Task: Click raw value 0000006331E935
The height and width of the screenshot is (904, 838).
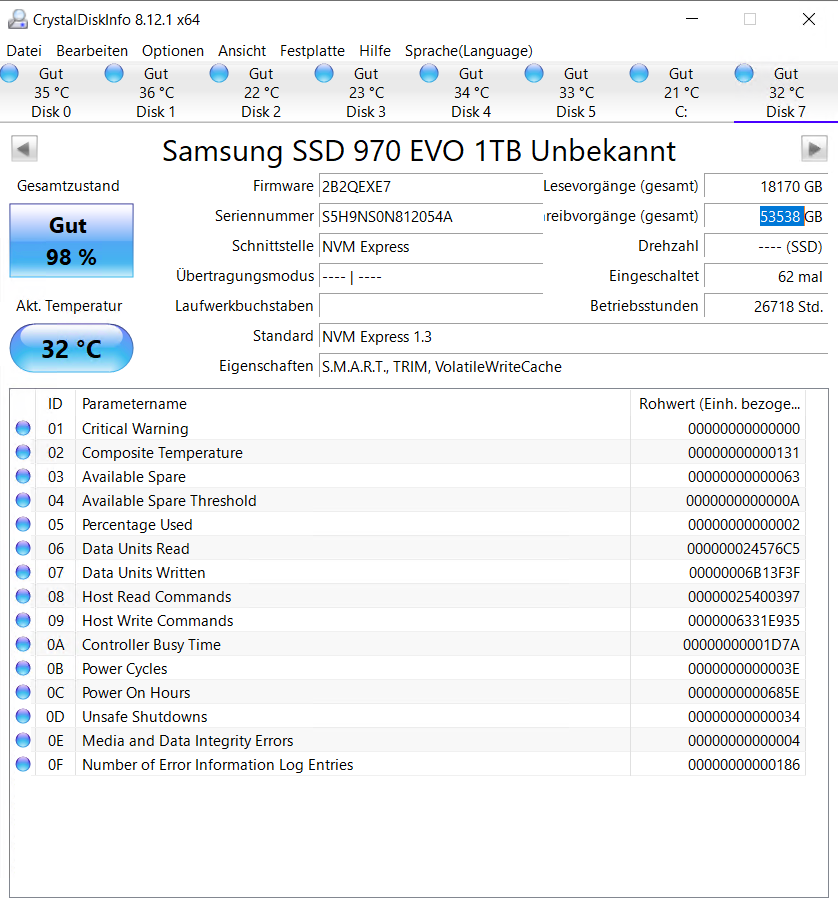Action: point(743,621)
